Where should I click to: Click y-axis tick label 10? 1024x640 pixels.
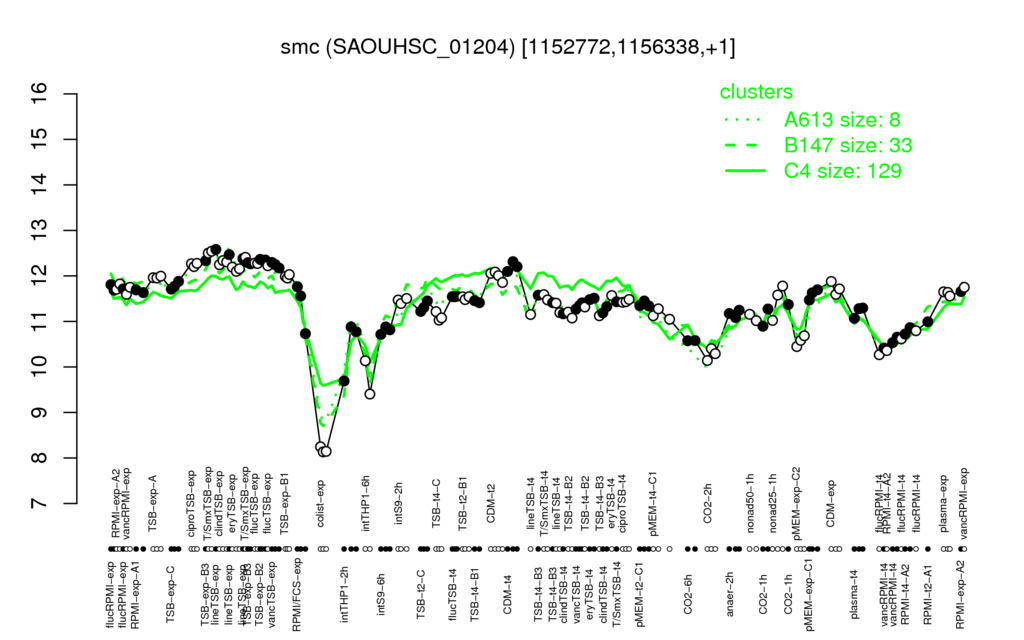(x=39, y=367)
